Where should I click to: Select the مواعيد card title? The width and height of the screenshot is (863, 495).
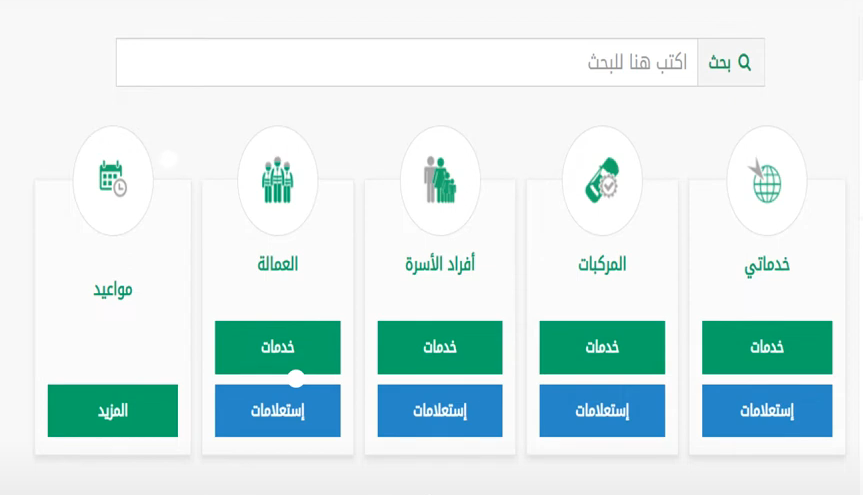click(113, 290)
